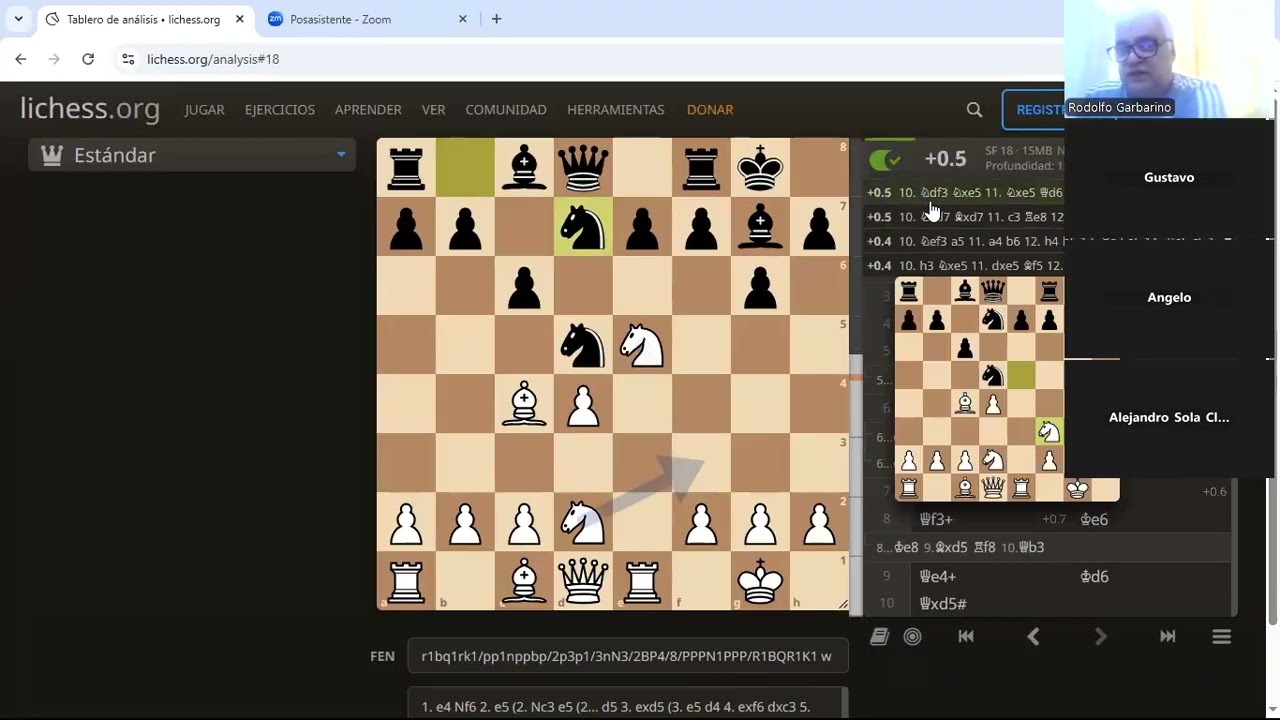
Task: Step forward one move
Action: (1100, 636)
